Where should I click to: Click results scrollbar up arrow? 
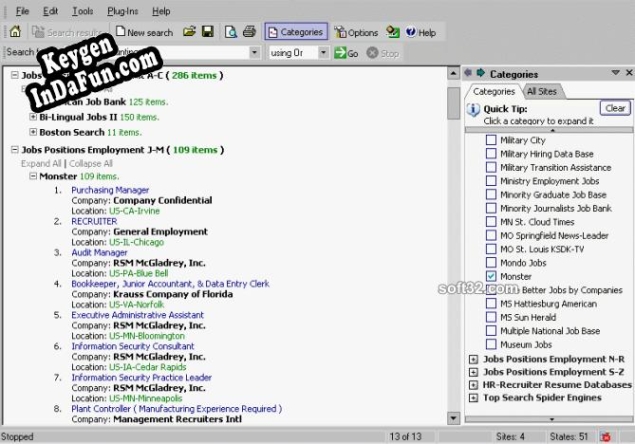(454, 73)
